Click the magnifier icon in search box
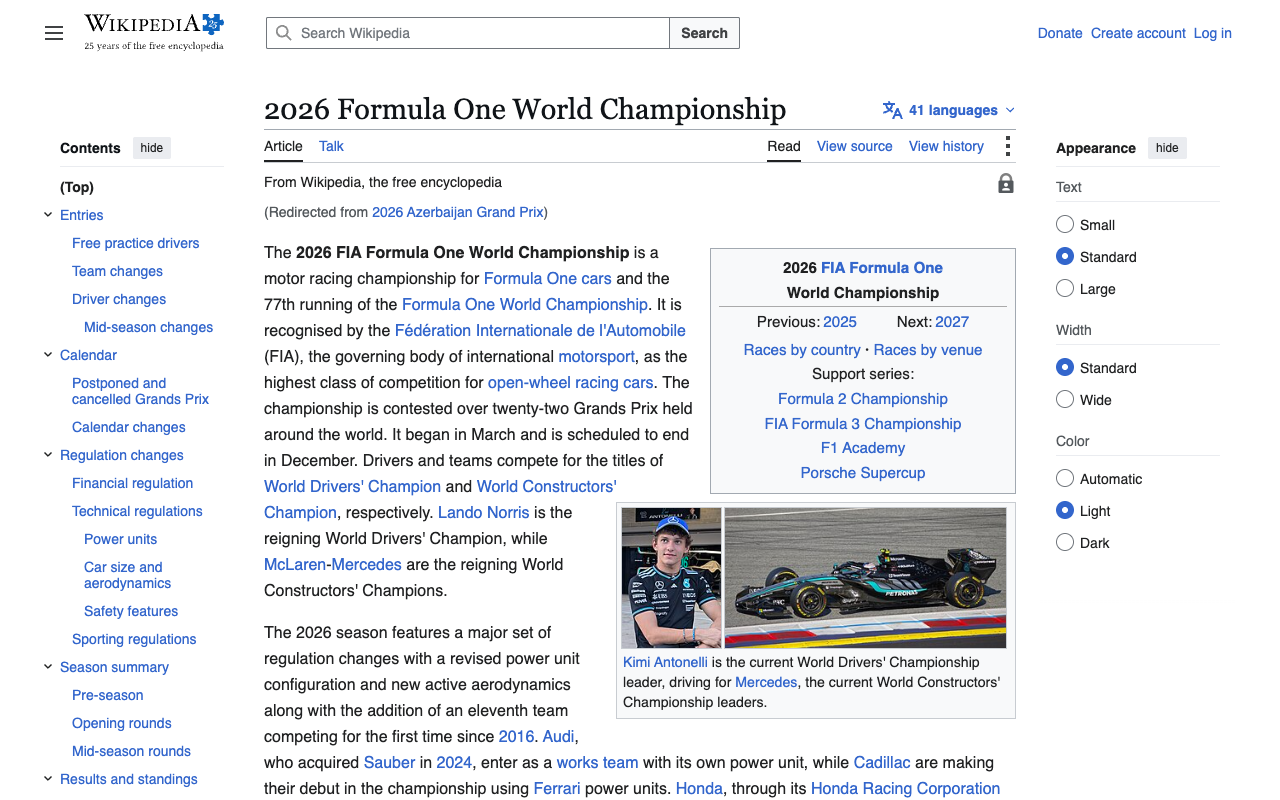Viewport: 1280px width, 800px height. pos(284,33)
